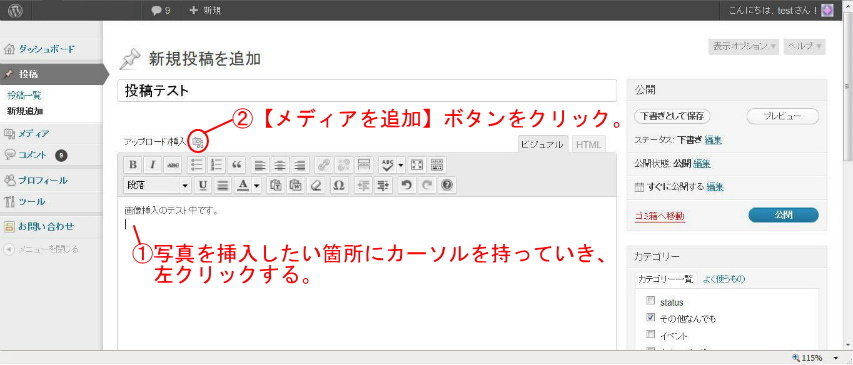Open spellcheck language dropdown arrow

[x=401, y=164]
